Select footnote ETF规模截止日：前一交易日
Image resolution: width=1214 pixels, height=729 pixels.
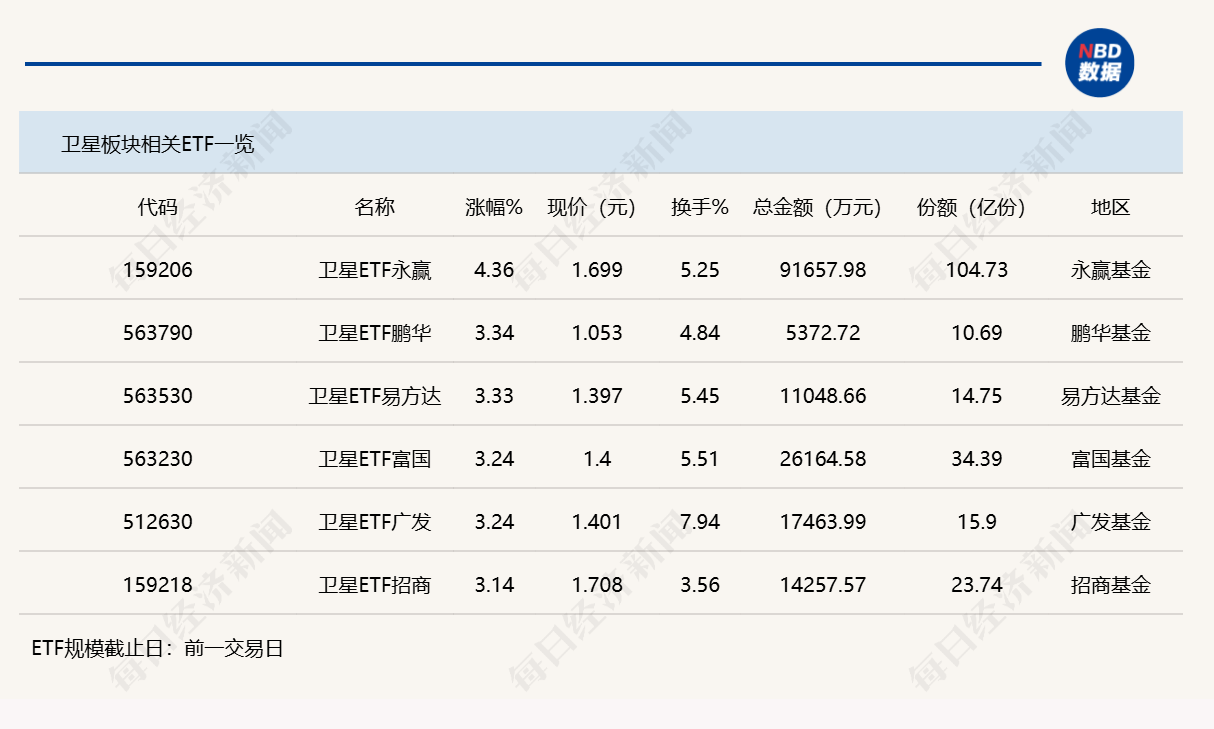[x=158, y=648]
